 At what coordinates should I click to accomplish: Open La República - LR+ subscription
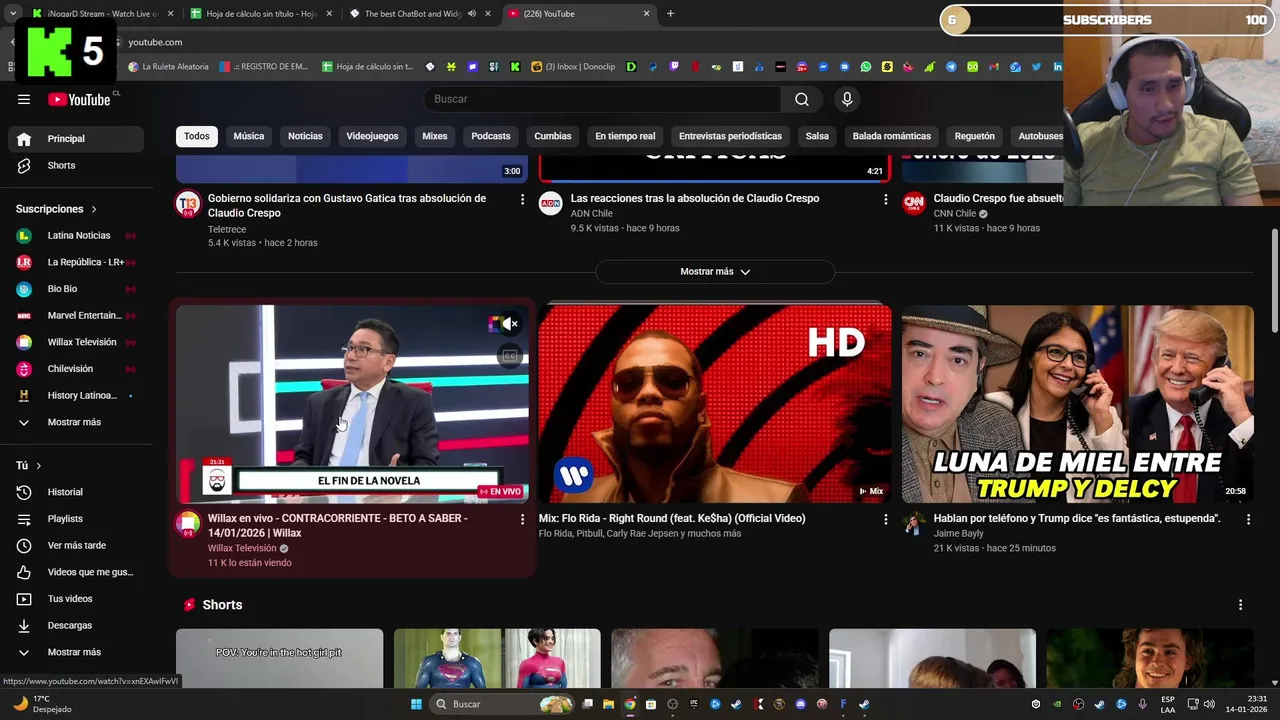[x=75, y=262]
